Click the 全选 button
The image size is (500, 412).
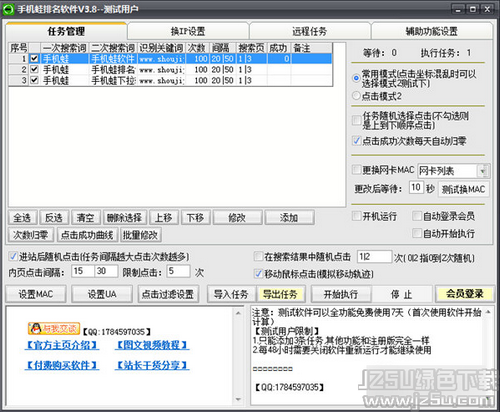(x=22, y=218)
